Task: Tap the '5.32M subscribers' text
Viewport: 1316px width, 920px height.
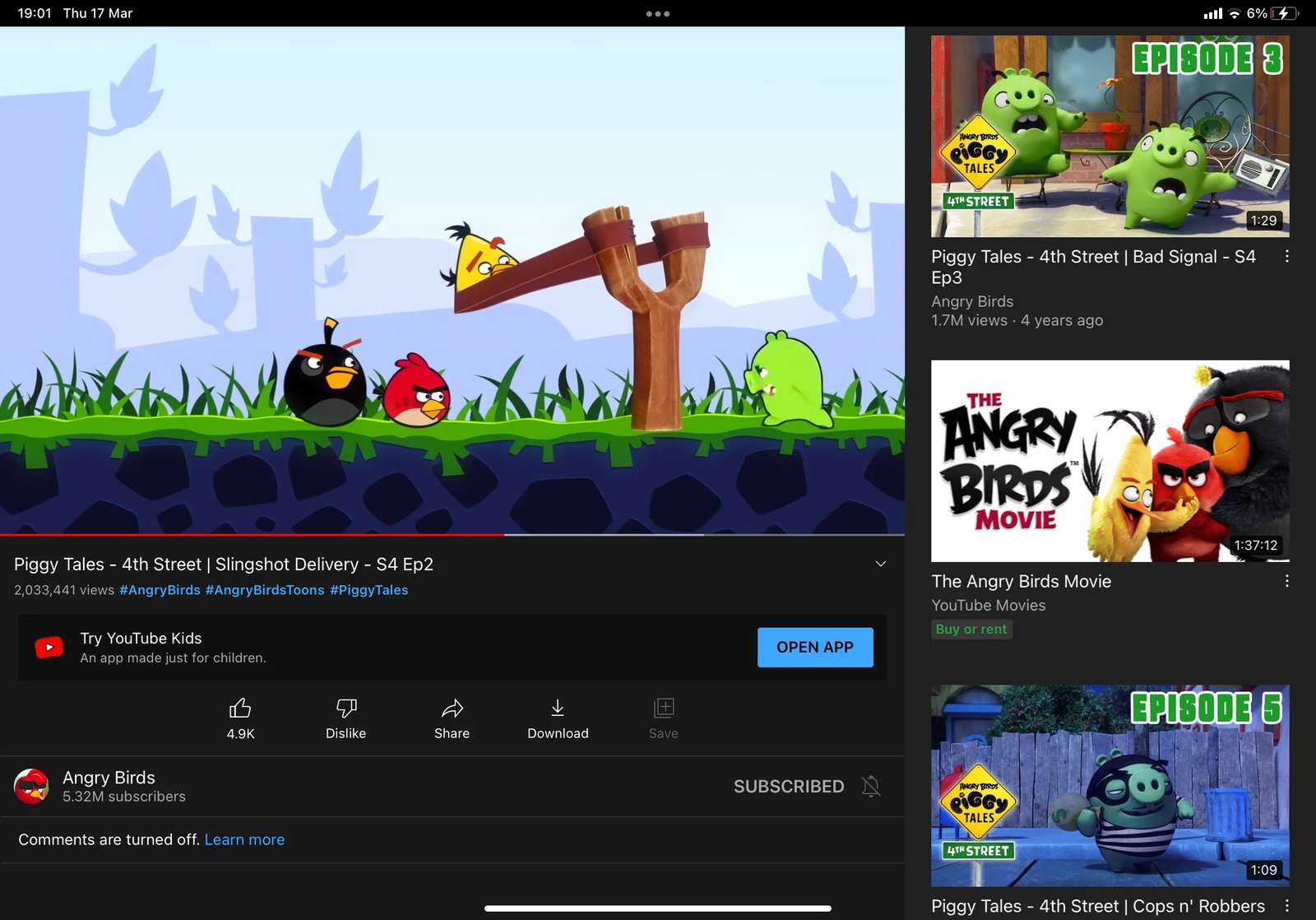Action: (124, 797)
